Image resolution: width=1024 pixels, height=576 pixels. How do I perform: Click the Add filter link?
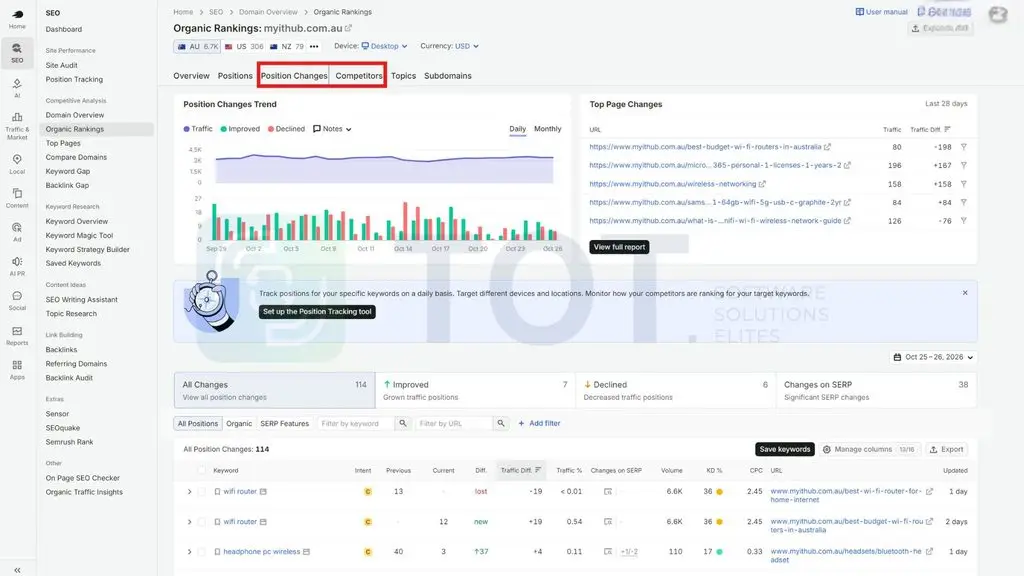coord(539,423)
